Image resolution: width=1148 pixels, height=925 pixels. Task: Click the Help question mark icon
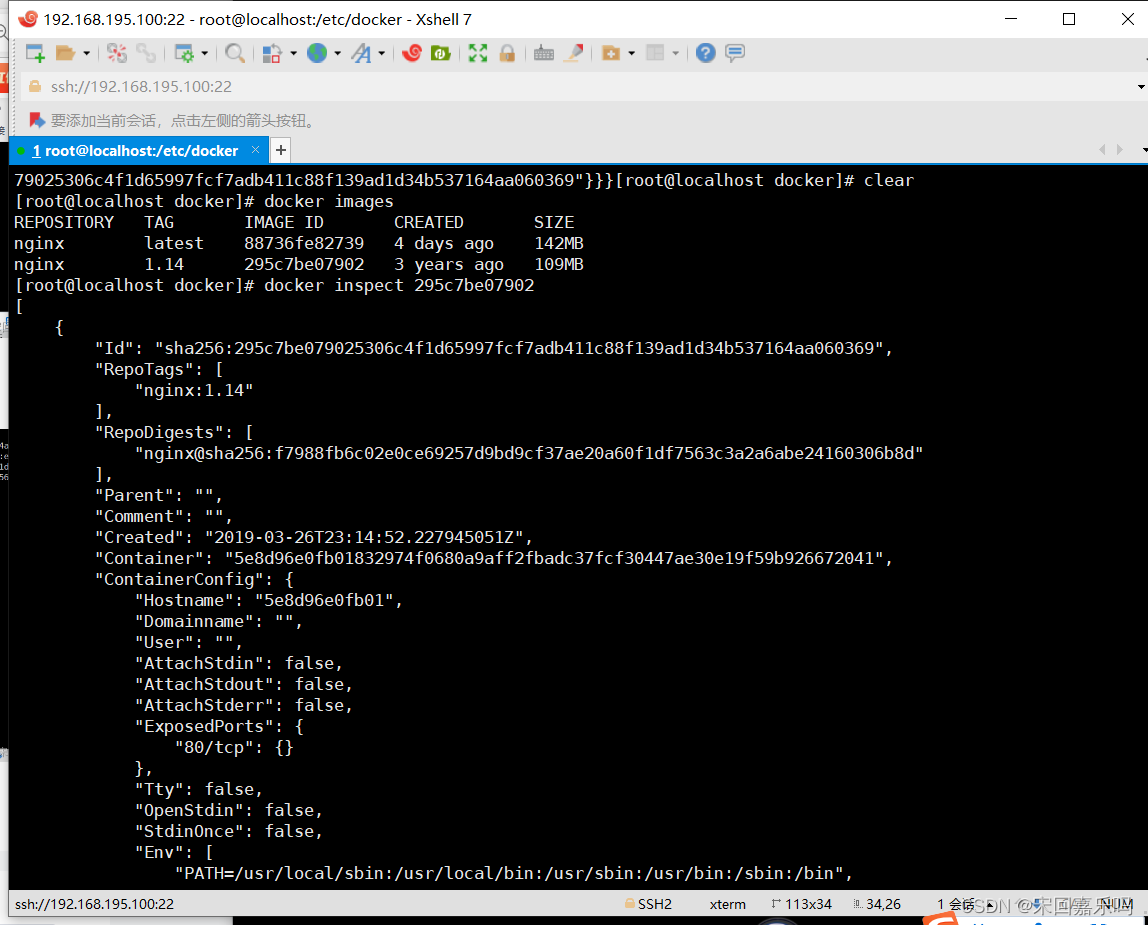pyautogui.click(x=705, y=52)
